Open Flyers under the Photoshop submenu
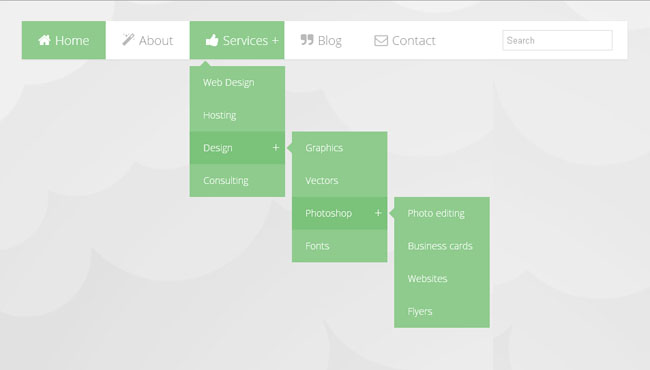 coord(442,312)
